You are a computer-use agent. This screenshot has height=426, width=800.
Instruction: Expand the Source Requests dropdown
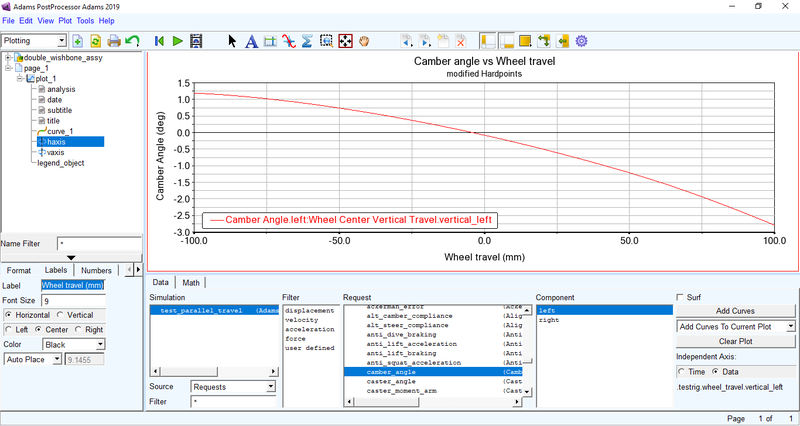[233, 386]
